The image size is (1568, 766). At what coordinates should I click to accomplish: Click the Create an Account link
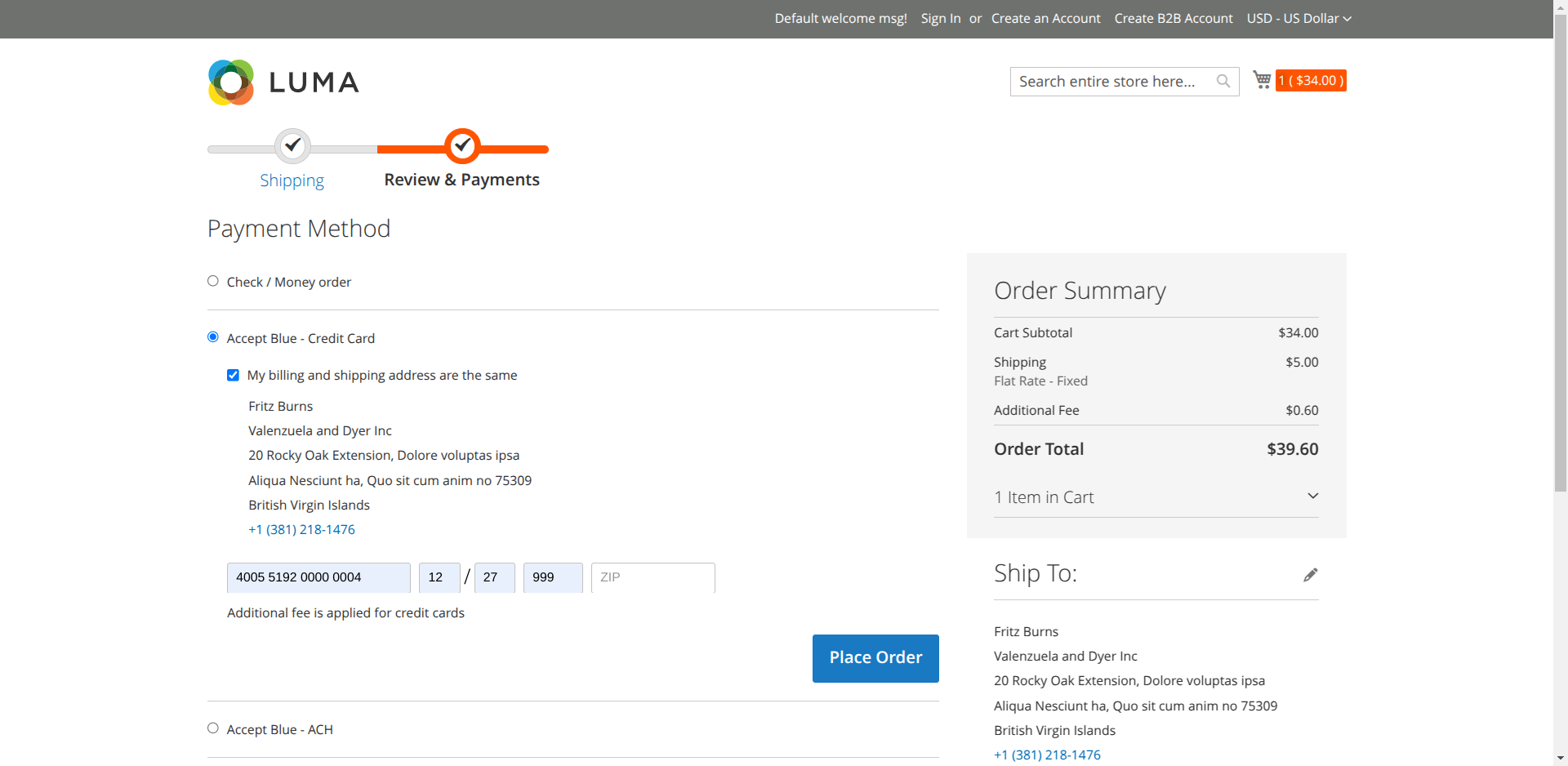point(1045,18)
